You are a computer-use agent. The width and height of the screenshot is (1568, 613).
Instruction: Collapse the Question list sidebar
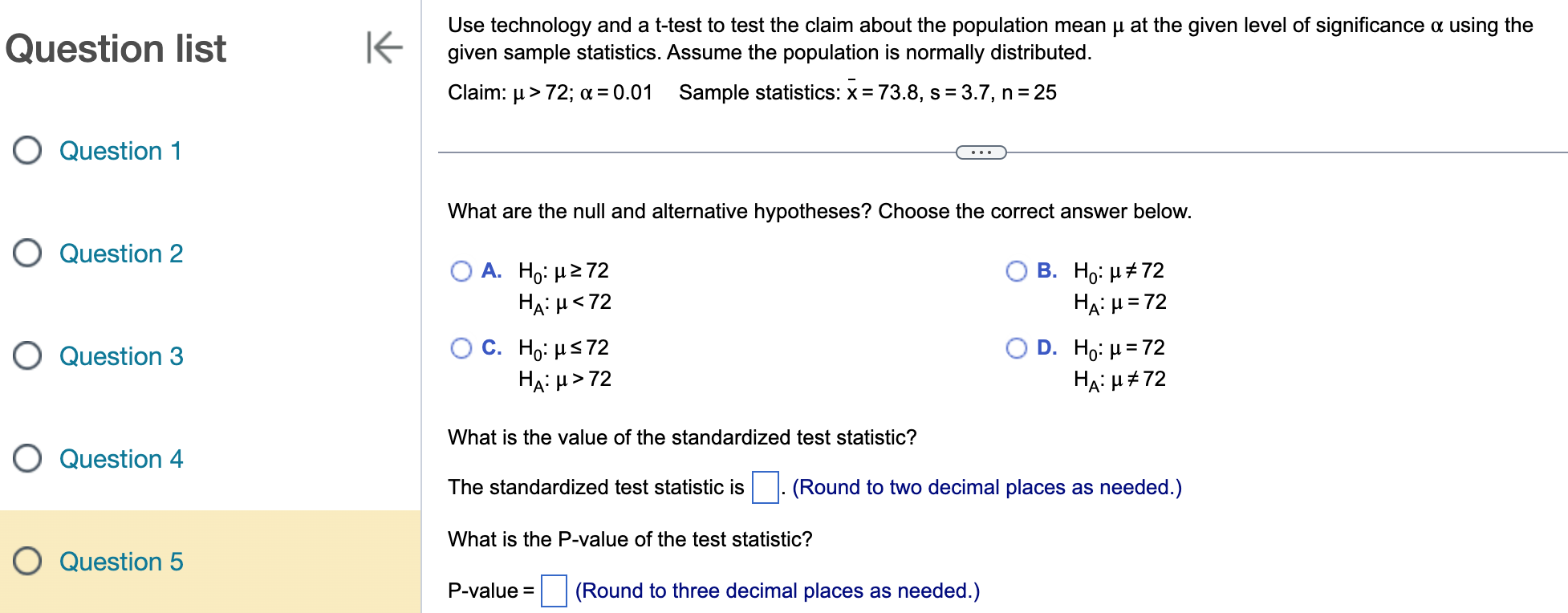pyautogui.click(x=385, y=48)
